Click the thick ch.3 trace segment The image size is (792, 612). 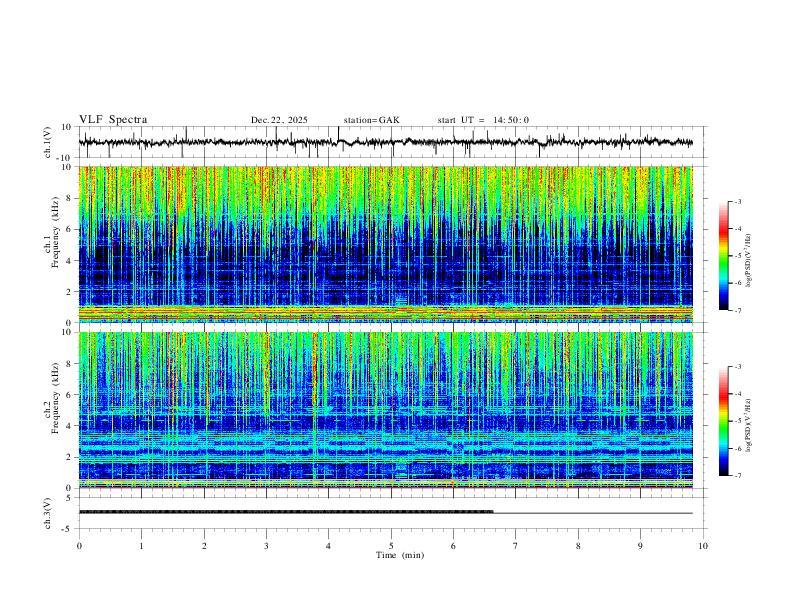pos(286,512)
